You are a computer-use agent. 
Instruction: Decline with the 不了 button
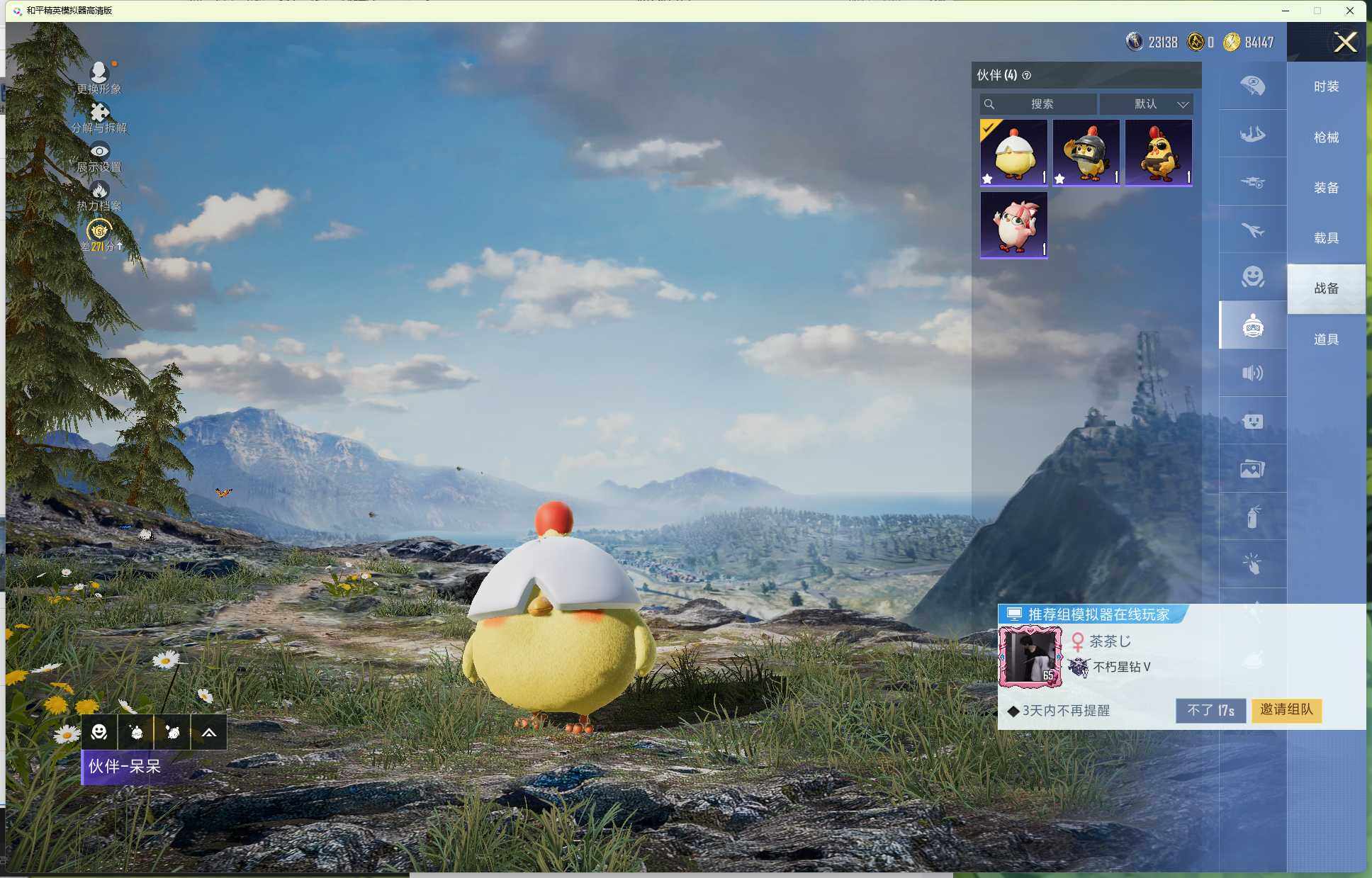(1210, 710)
